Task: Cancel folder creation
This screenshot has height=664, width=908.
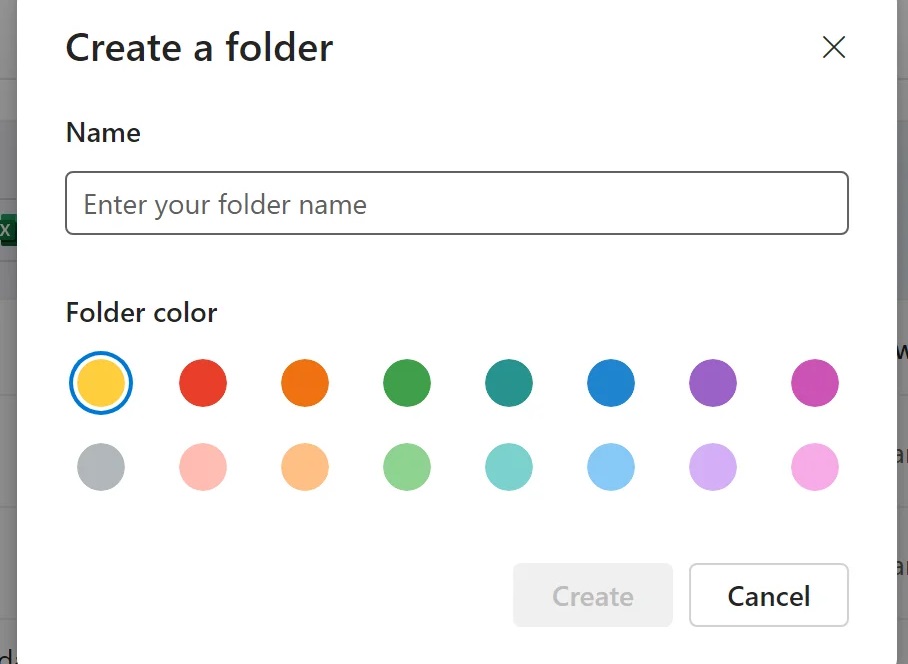Action: (x=769, y=596)
